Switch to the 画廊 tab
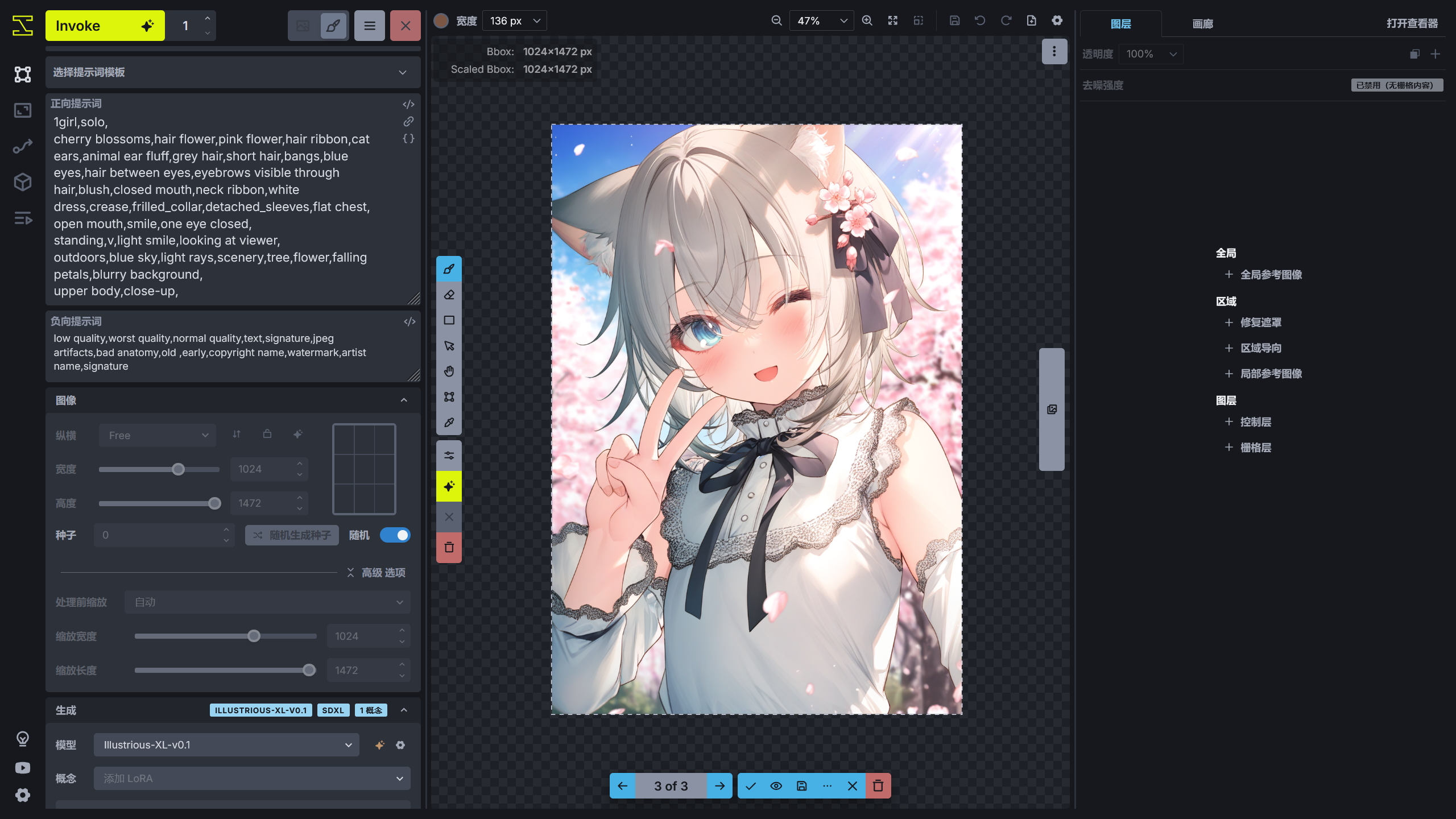 coord(1202,23)
